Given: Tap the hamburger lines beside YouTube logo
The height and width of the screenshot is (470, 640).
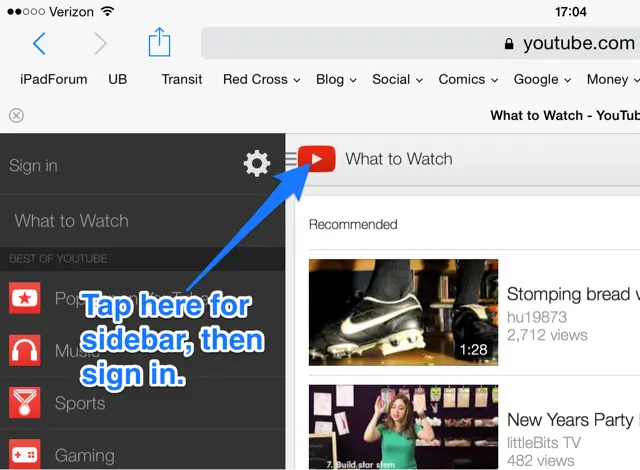Looking at the screenshot, I should click(291, 159).
